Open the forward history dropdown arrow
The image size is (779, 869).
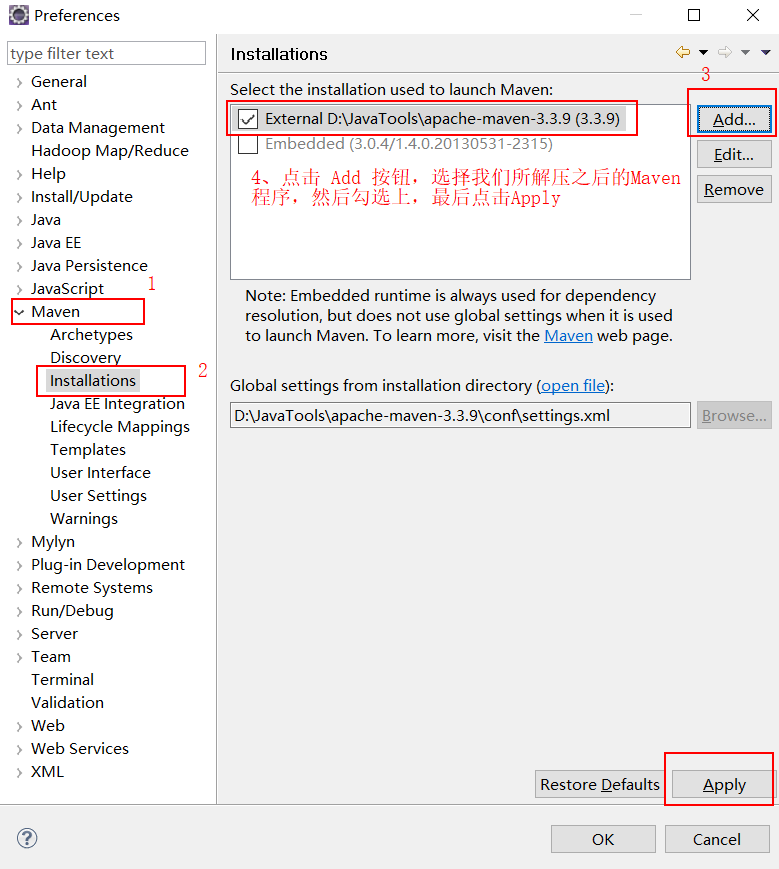745,53
